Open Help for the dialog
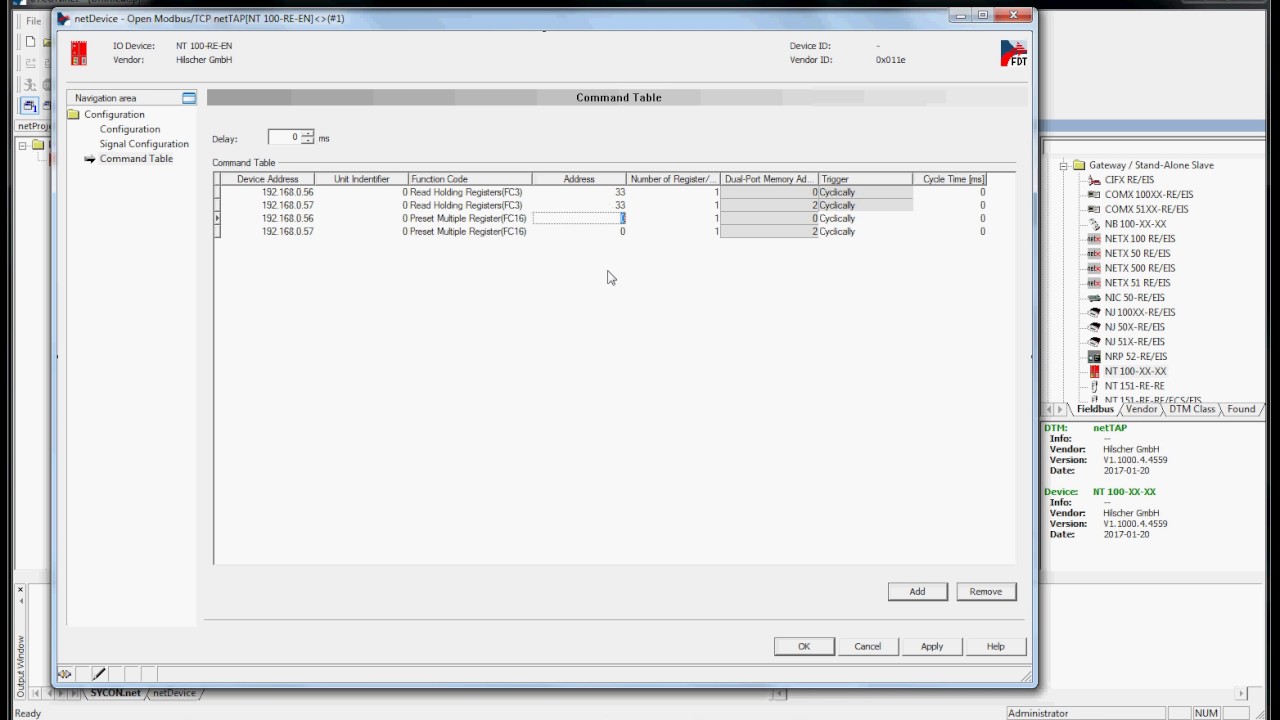1280x720 pixels. (x=996, y=646)
